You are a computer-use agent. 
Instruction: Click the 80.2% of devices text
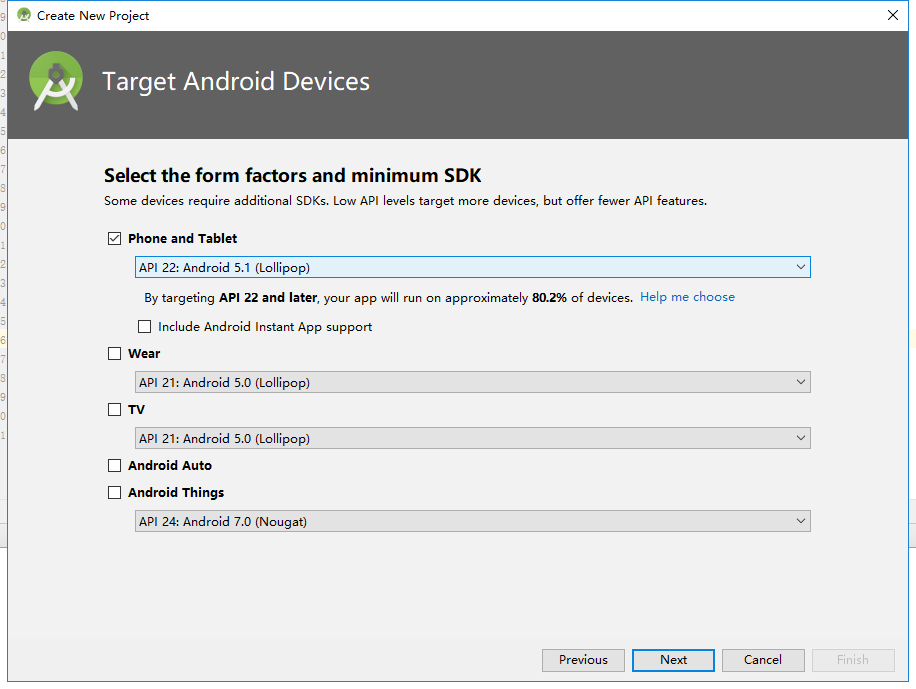582,297
